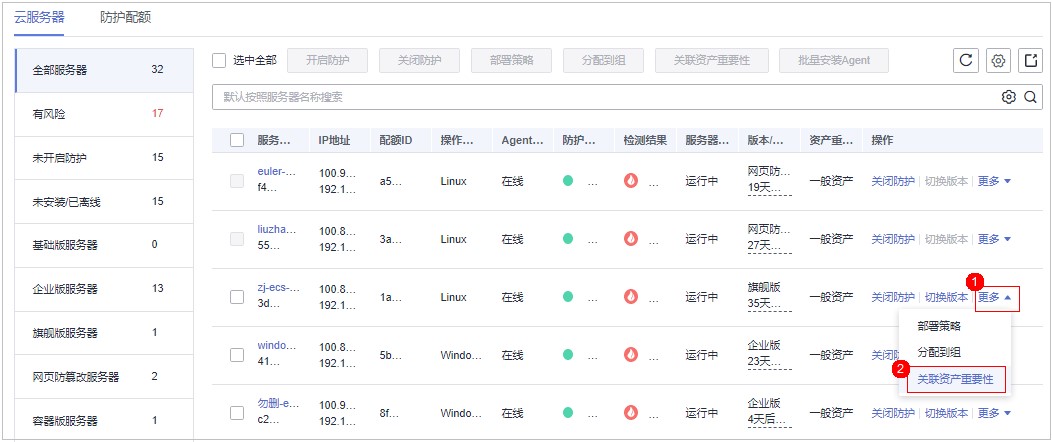Click green protection status dot in zj-ecs row
Viewport: 1052px width, 442px height.
[x=568, y=296]
